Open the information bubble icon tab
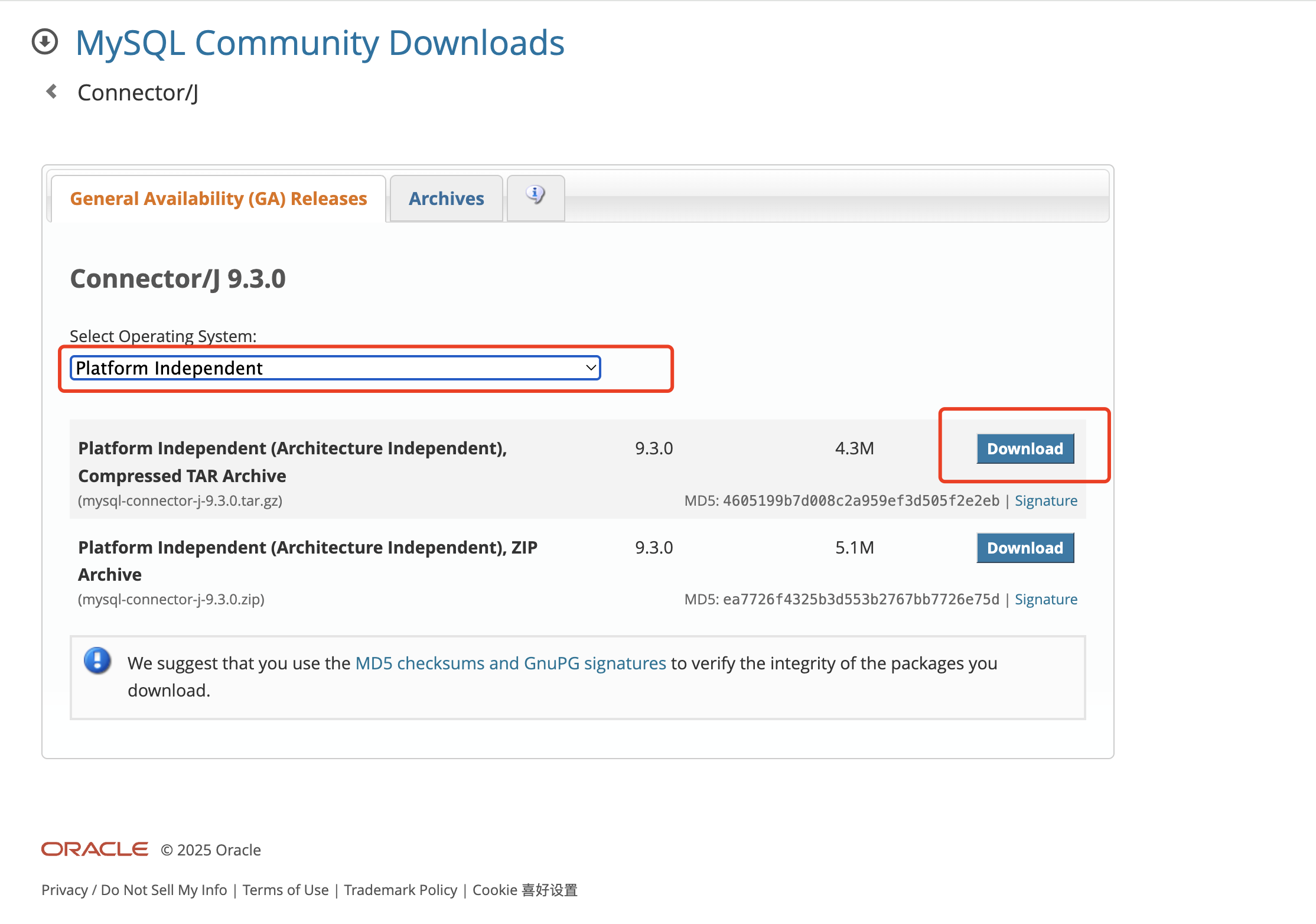Image resolution: width=1316 pixels, height=924 pixels. [535, 195]
